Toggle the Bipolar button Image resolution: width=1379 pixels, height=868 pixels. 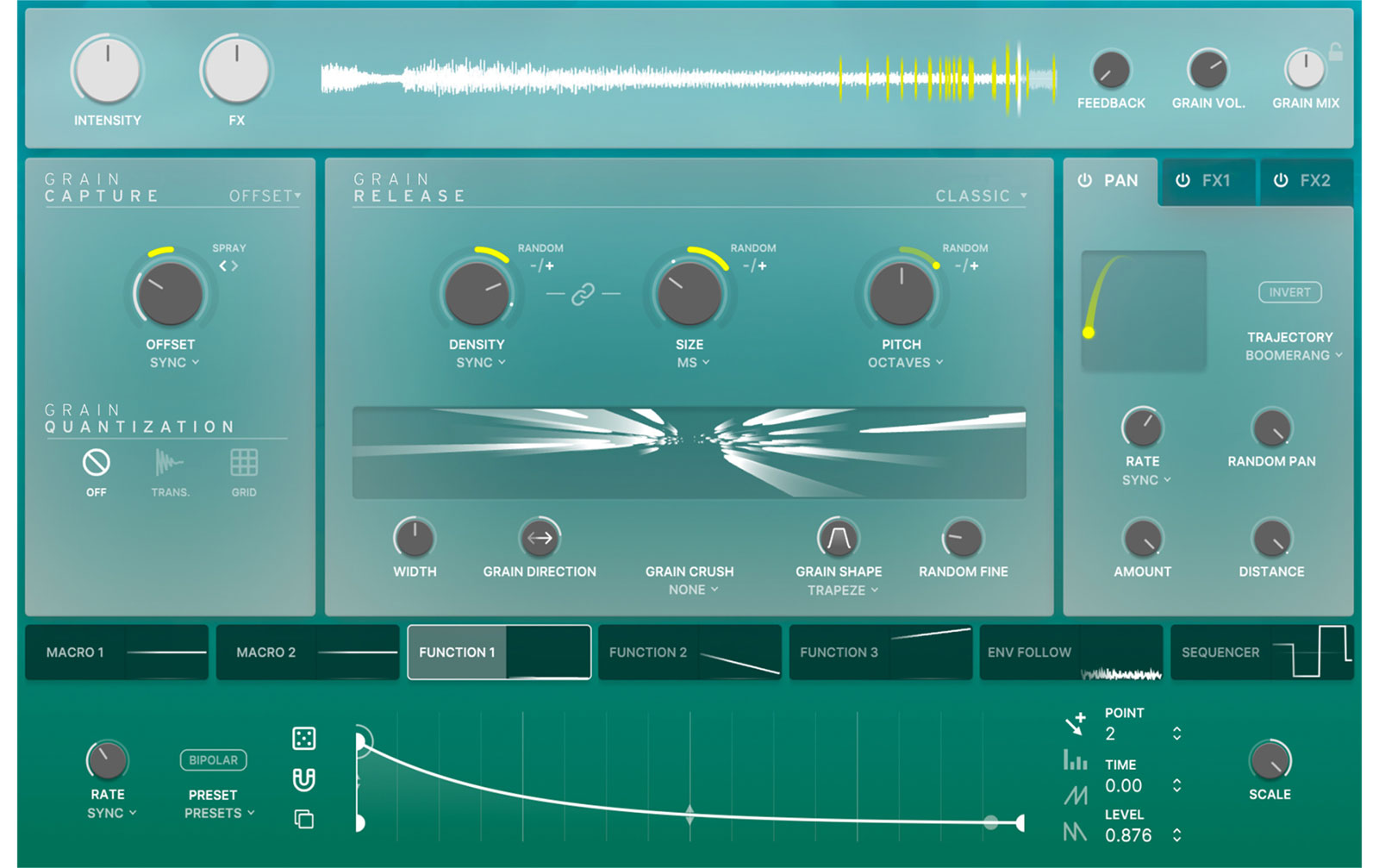click(x=213, y=760)
